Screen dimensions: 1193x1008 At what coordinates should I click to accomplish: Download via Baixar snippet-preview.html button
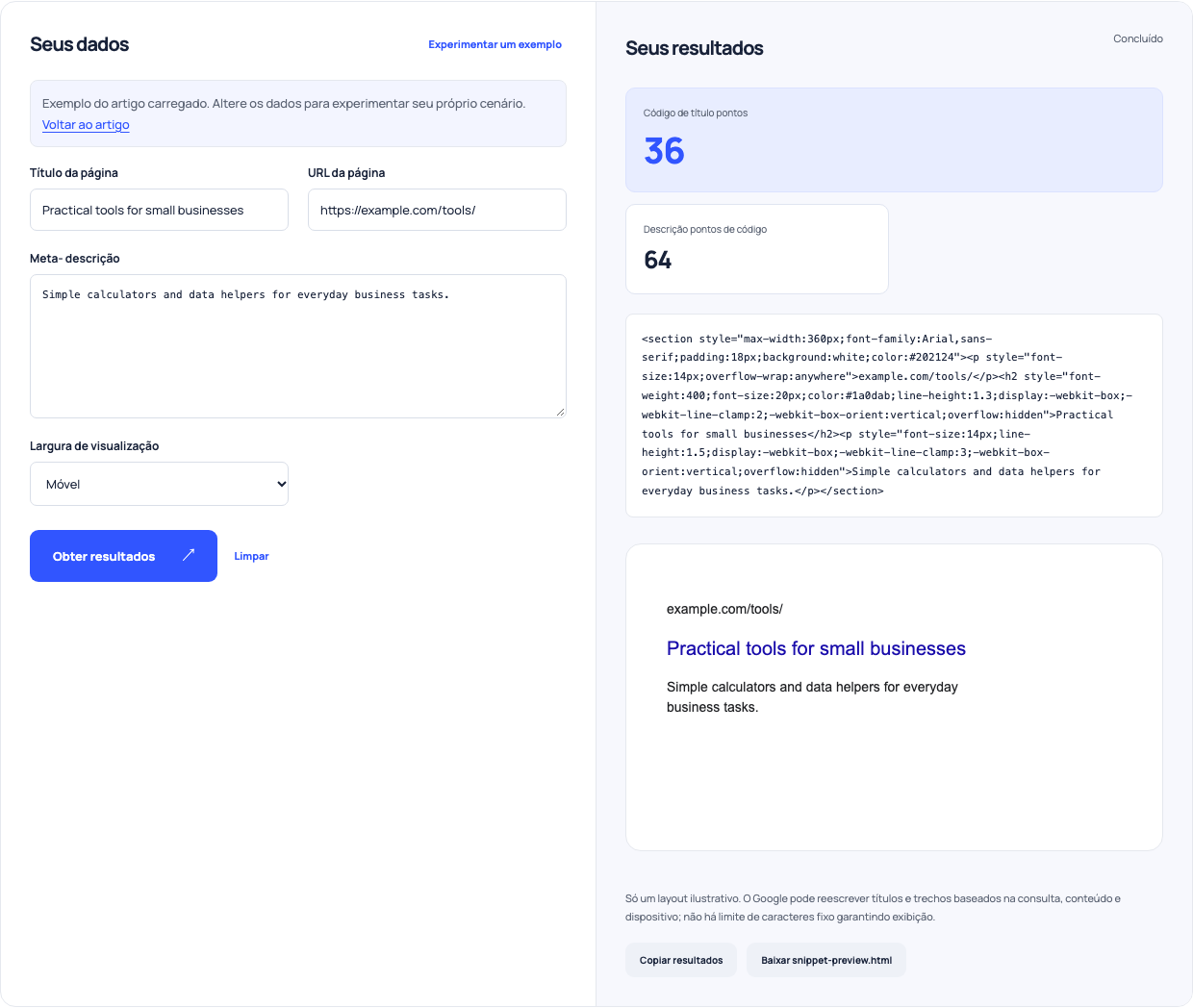pos(826,960)
